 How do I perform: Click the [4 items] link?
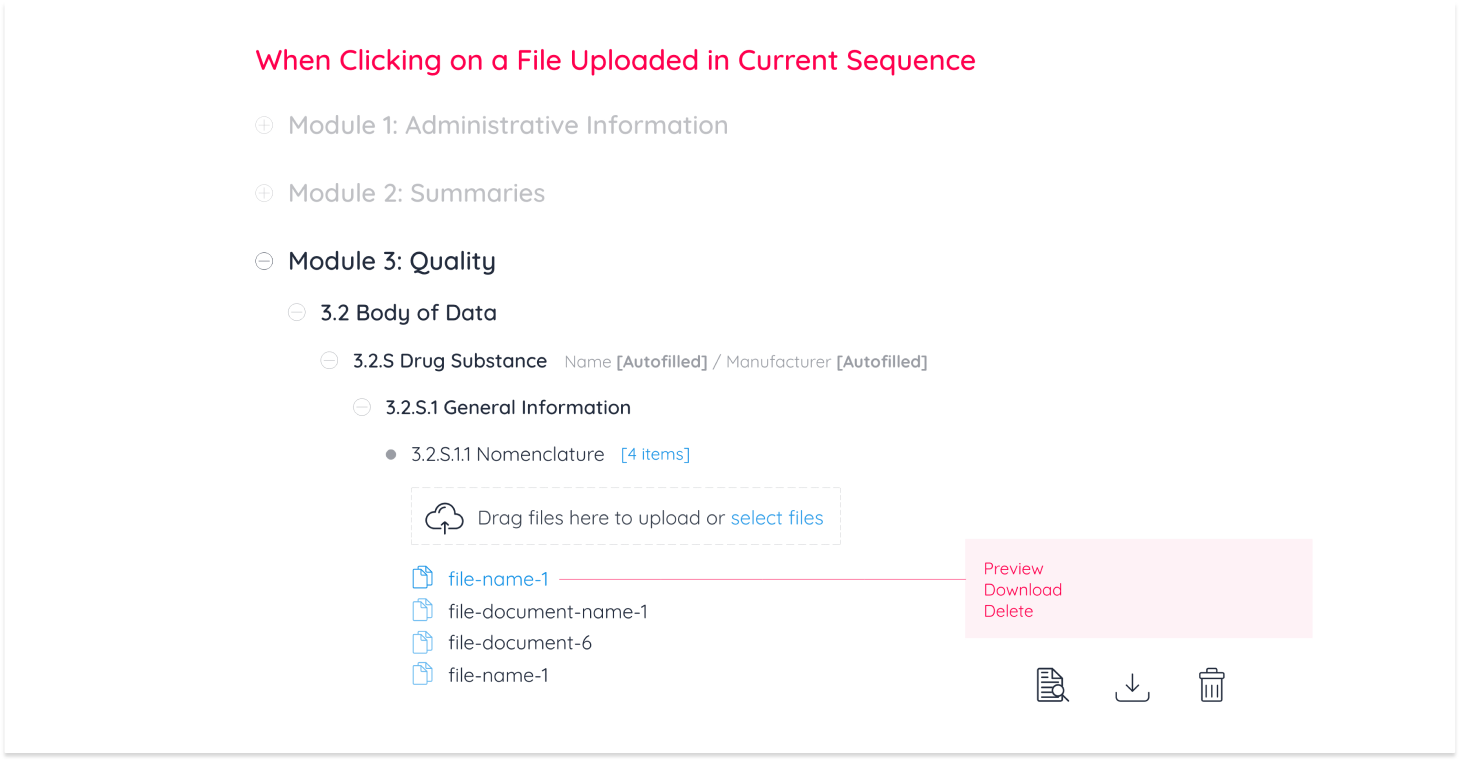click(655, 453)
